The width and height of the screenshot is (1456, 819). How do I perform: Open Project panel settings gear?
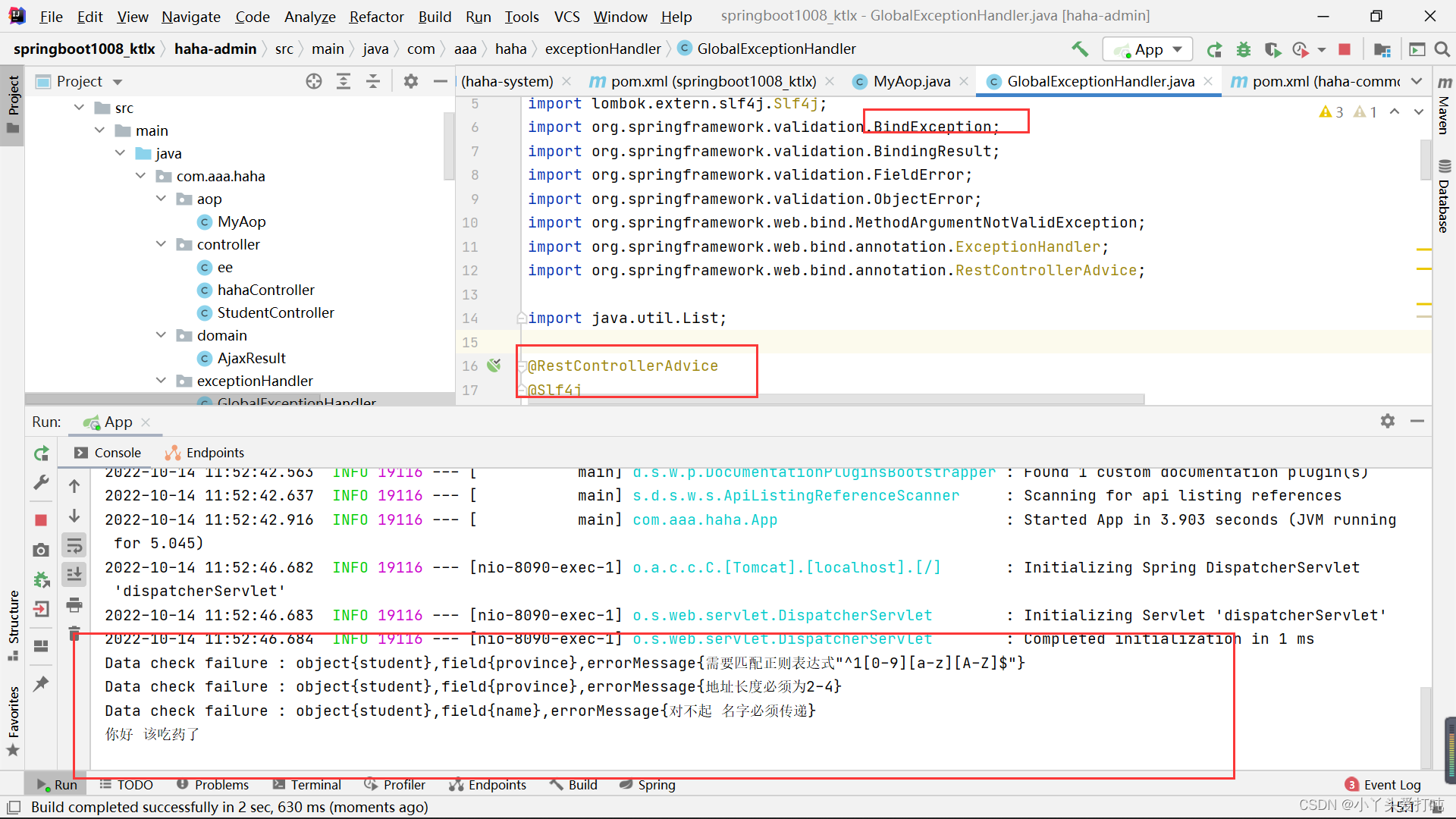pyautogui.click(x=411, y=81)
